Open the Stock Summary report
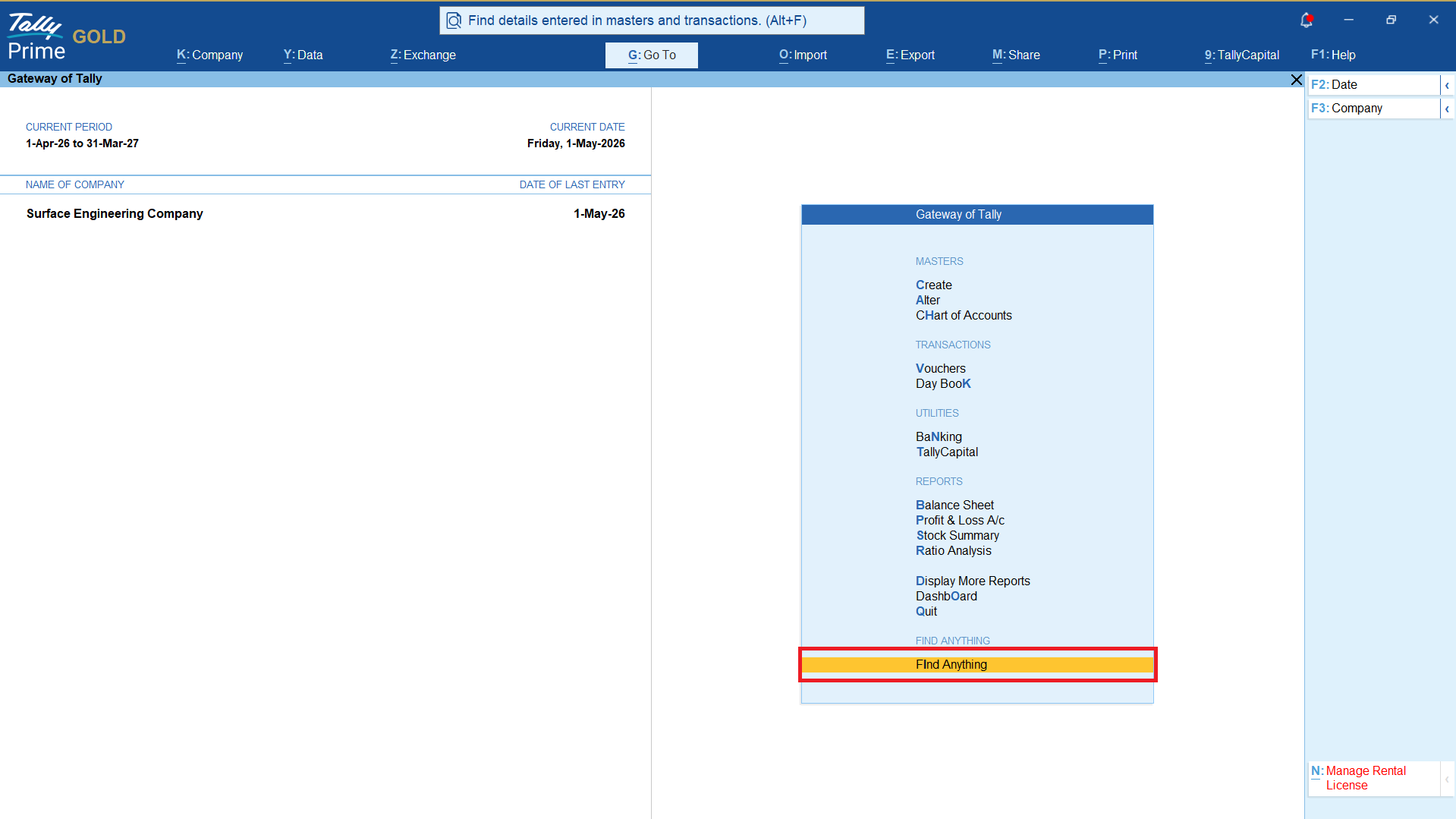The width and height of the screenshot is (1456, 819). 958,536
